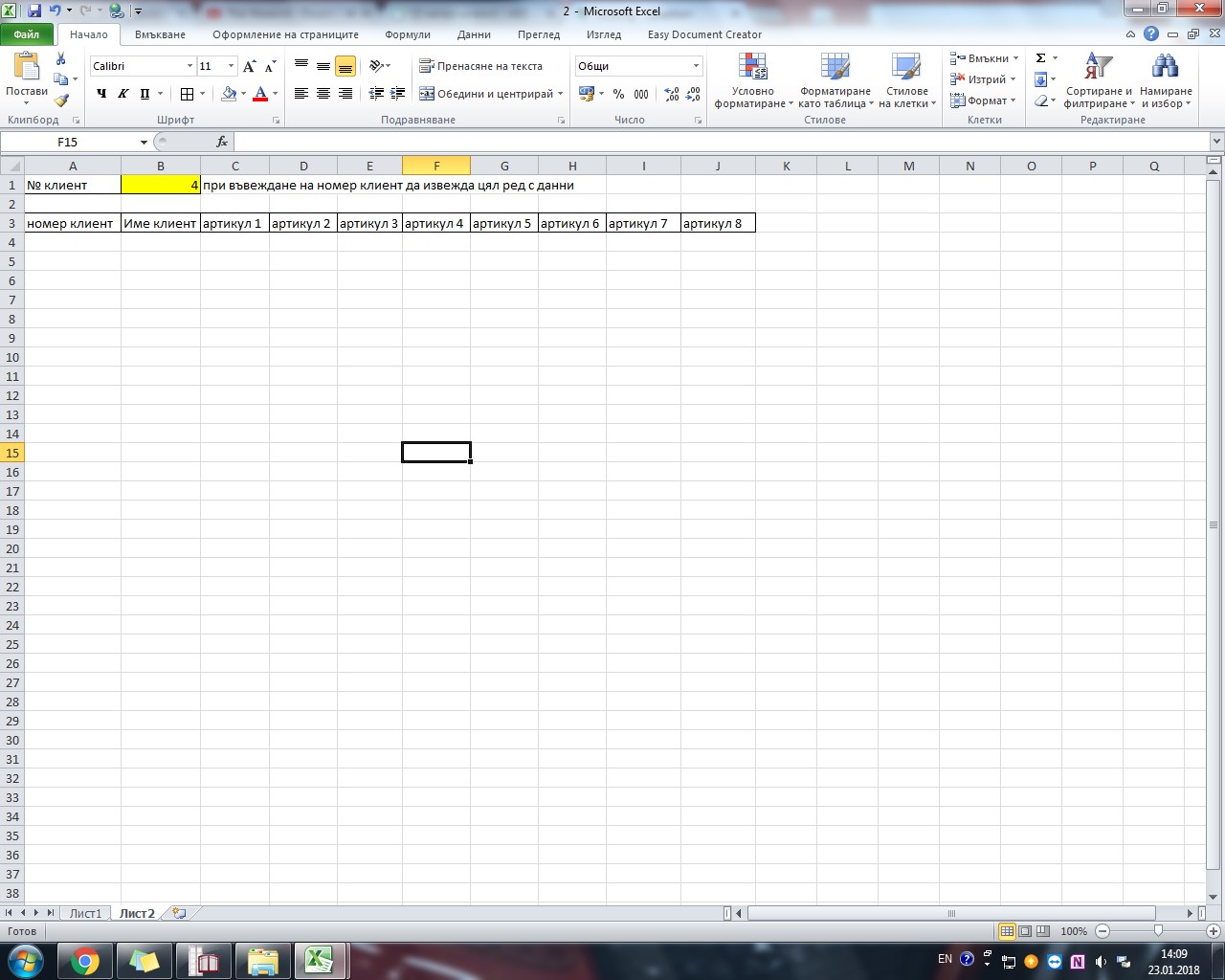Switch to Оформление на страниците tab
This screenshot has width=1225, height=980.
[x=285, y=34]
